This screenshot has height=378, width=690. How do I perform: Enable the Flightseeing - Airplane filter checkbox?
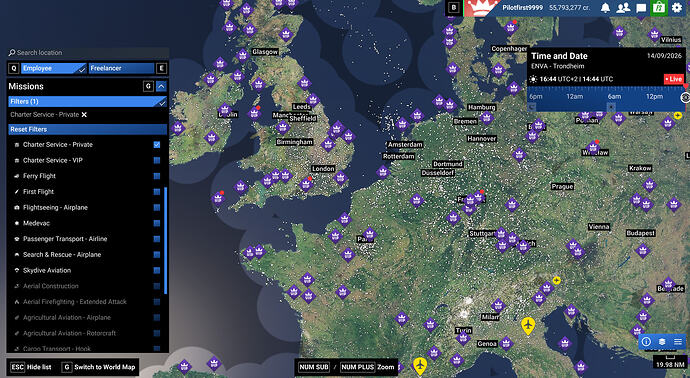(157, 207)
